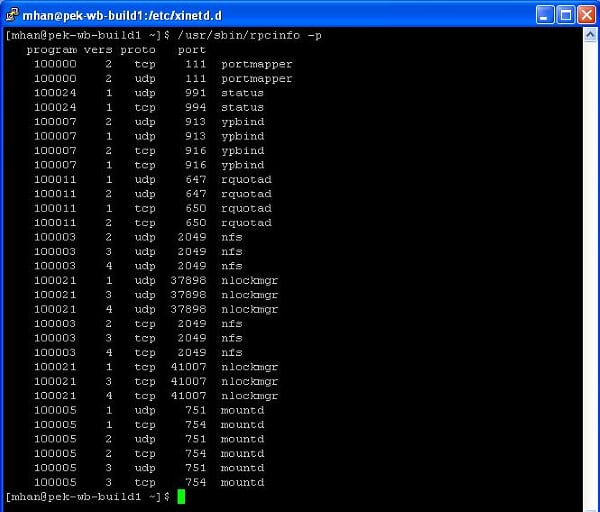Click the 'vers' column header

[98, 50]
